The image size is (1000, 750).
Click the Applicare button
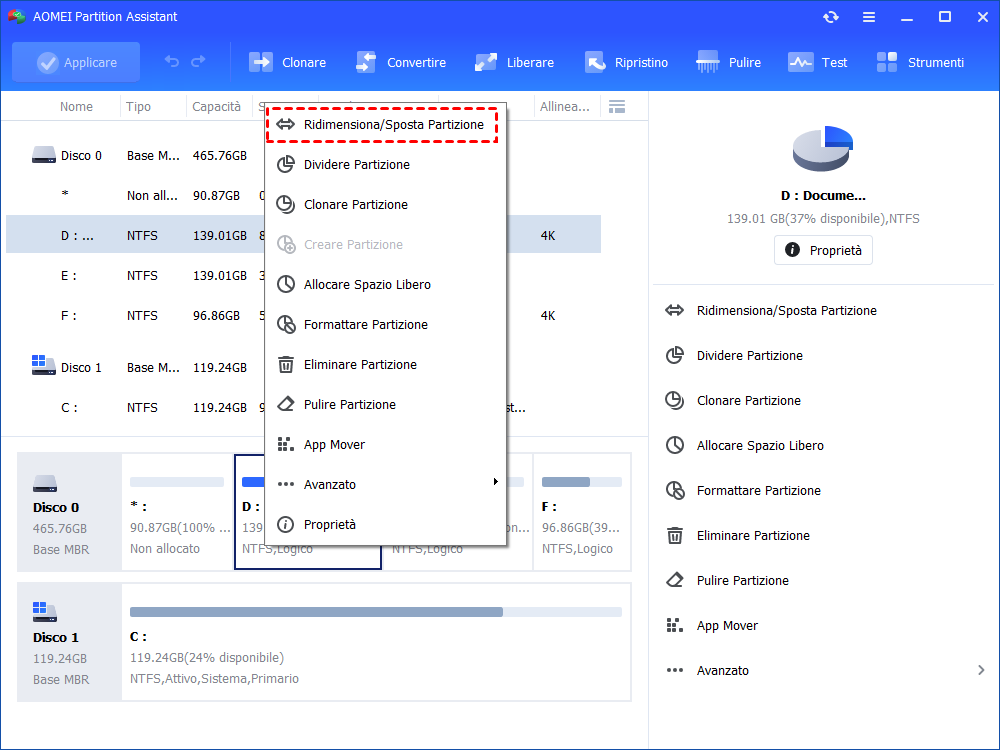pyautogui.click(x=76, y=62)
